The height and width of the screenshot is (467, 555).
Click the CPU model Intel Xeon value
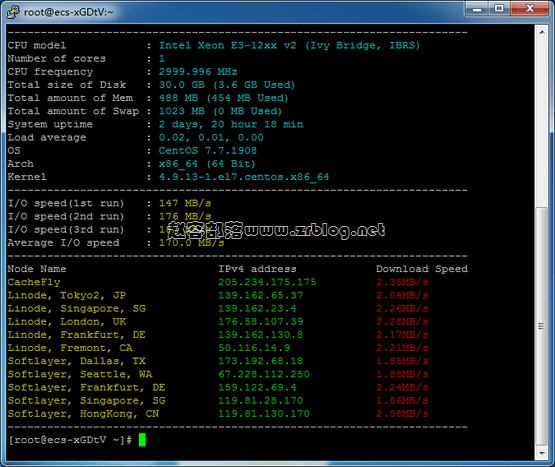(x=289, y=46)
